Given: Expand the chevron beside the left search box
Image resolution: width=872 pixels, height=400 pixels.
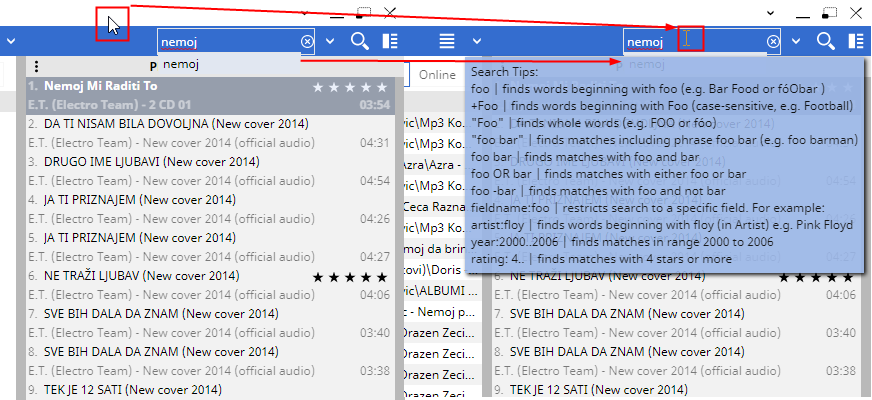Looking at the screenshot, I should 330,41.
